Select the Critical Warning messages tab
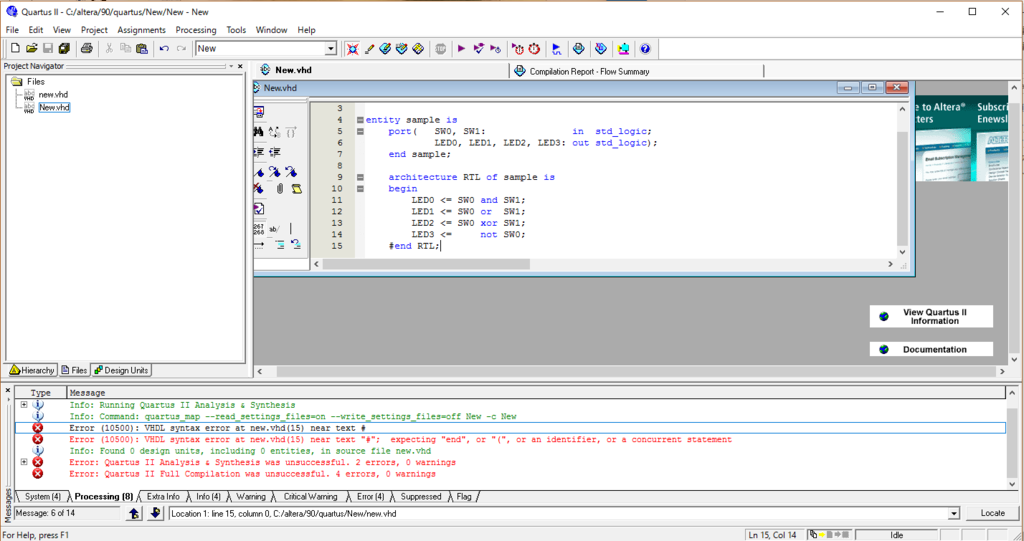 click(x=310, y=497)
